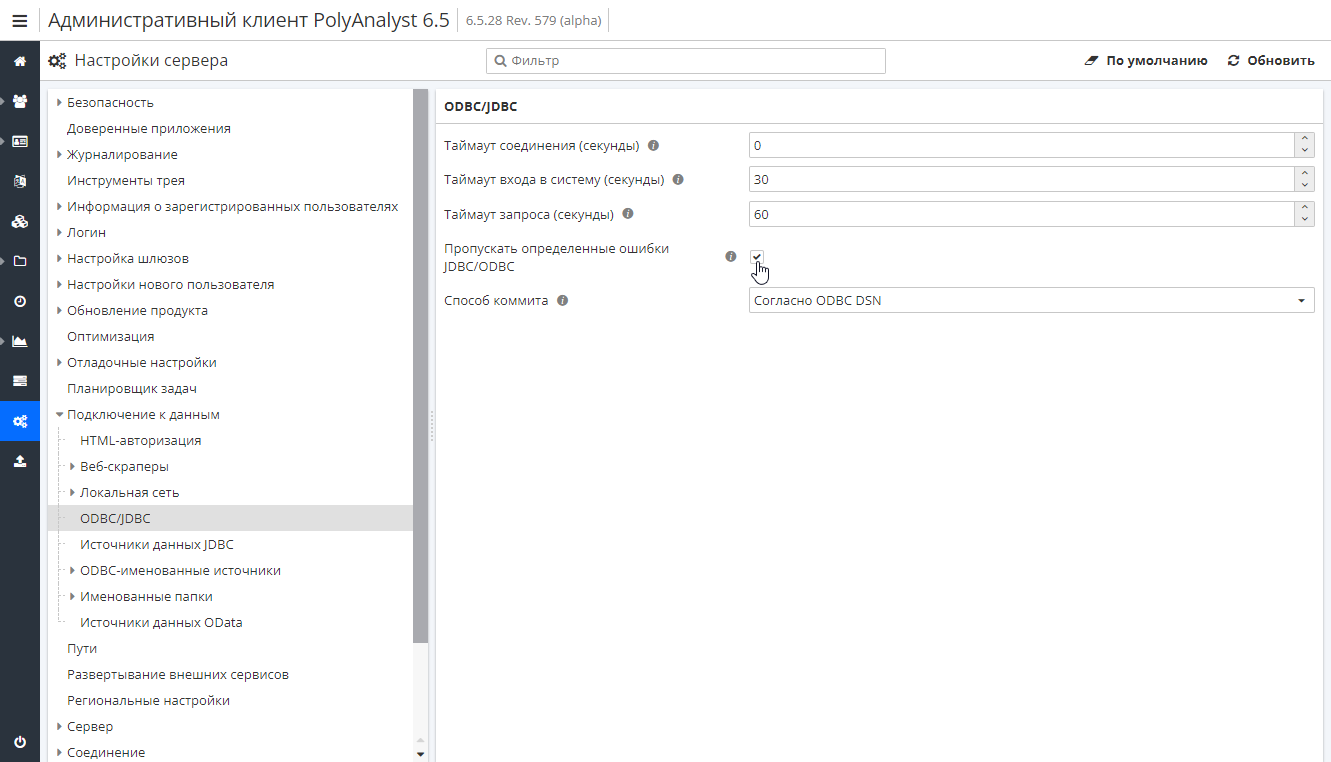Increase Таймаут запроса with up arrow
This screenshot has height=762, width=1331.
click(1304, 207)
